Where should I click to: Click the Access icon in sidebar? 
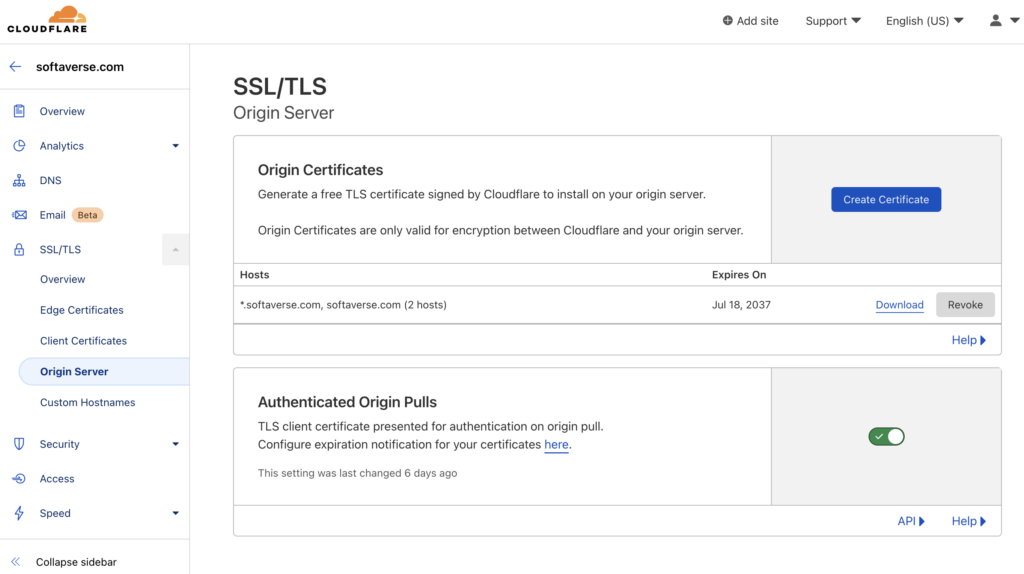point(19,479)
